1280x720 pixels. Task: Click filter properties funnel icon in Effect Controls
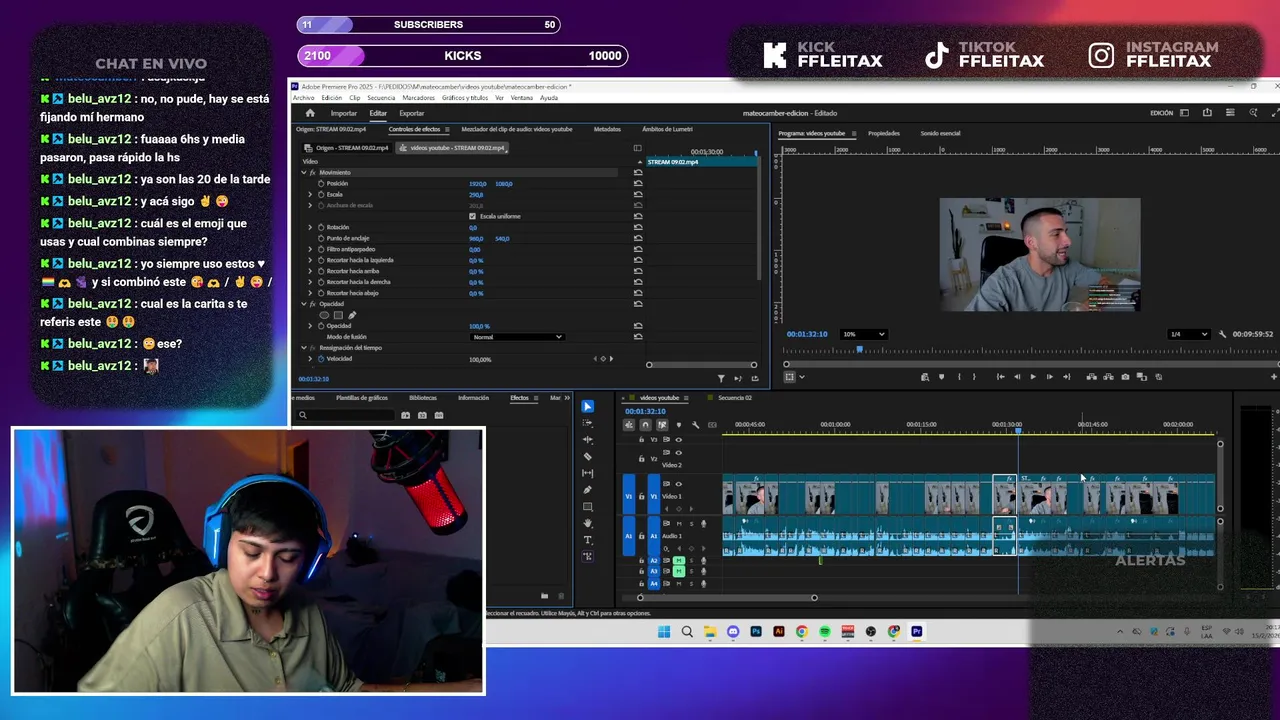click(721, 378)
